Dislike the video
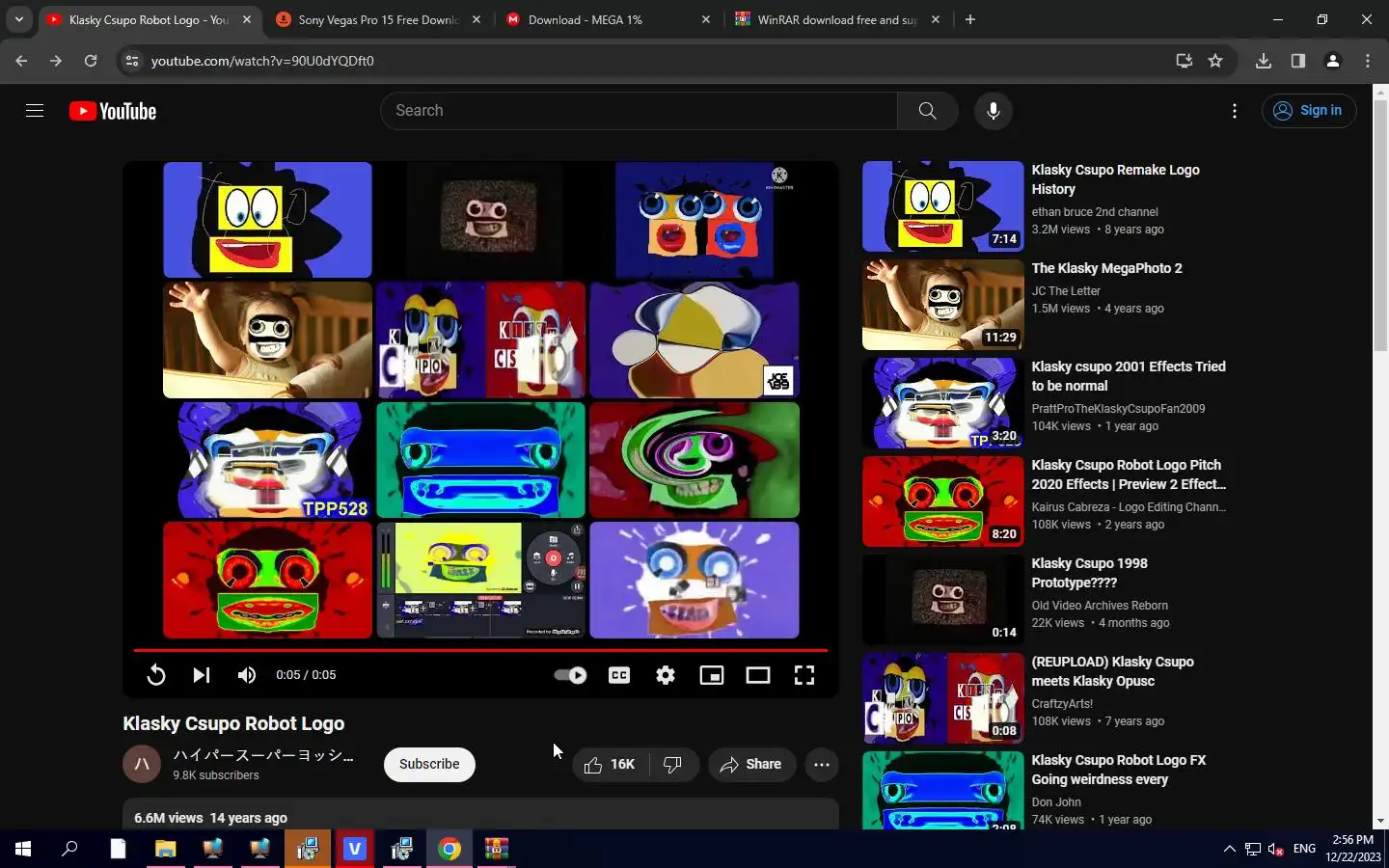 click(673, 764)
